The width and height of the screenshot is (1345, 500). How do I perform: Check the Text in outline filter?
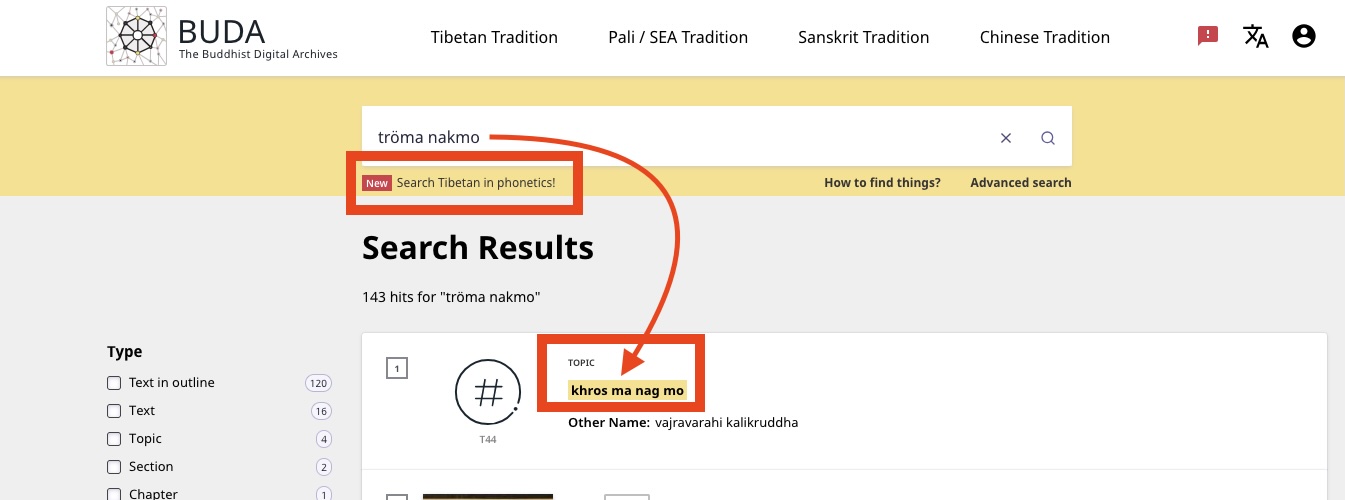(114, 383)
